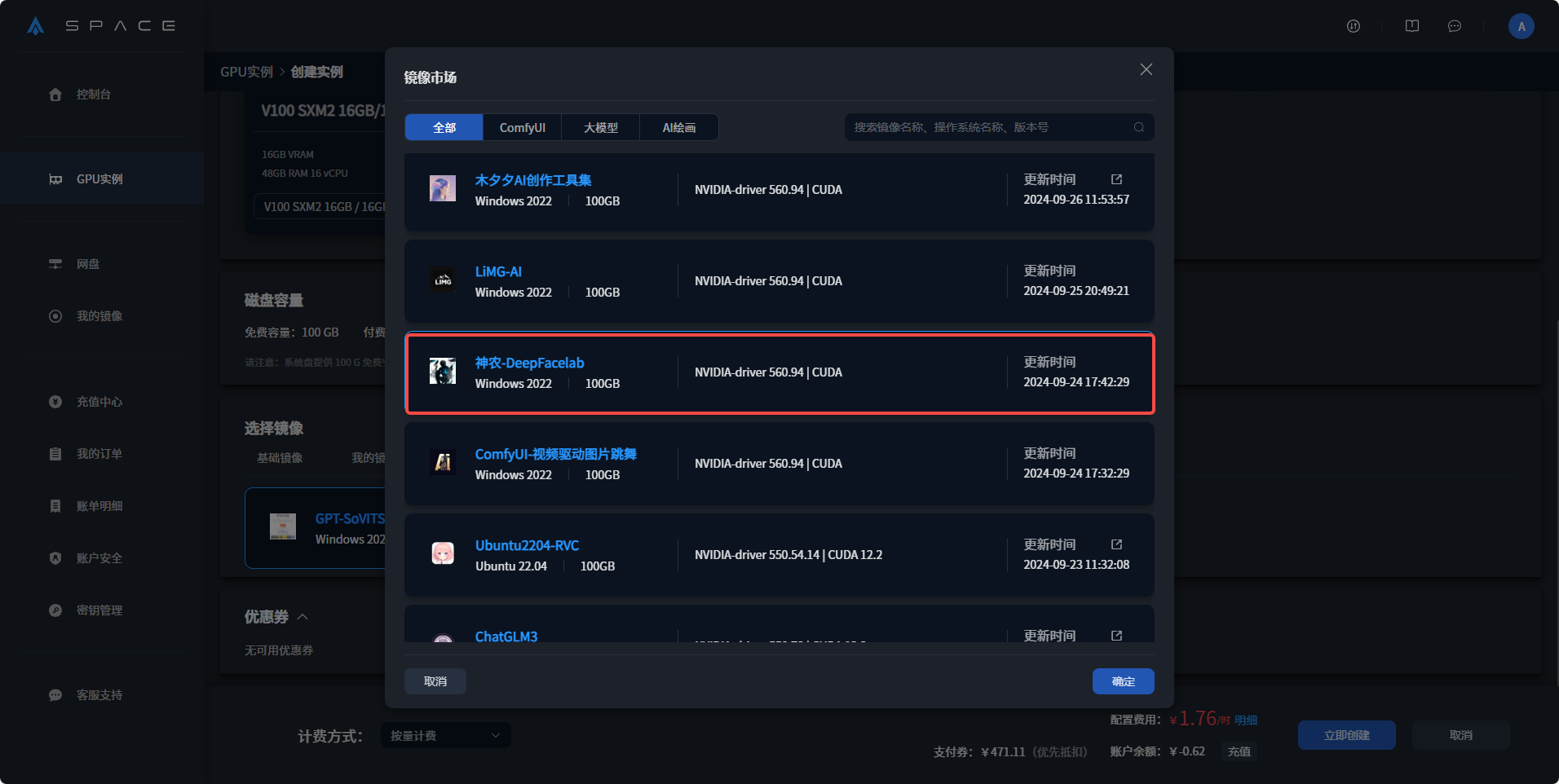This screenshot has height=784, width=1559.
Task: Close the 镜像市场 dialog
Action: [x=1146, y=70]
